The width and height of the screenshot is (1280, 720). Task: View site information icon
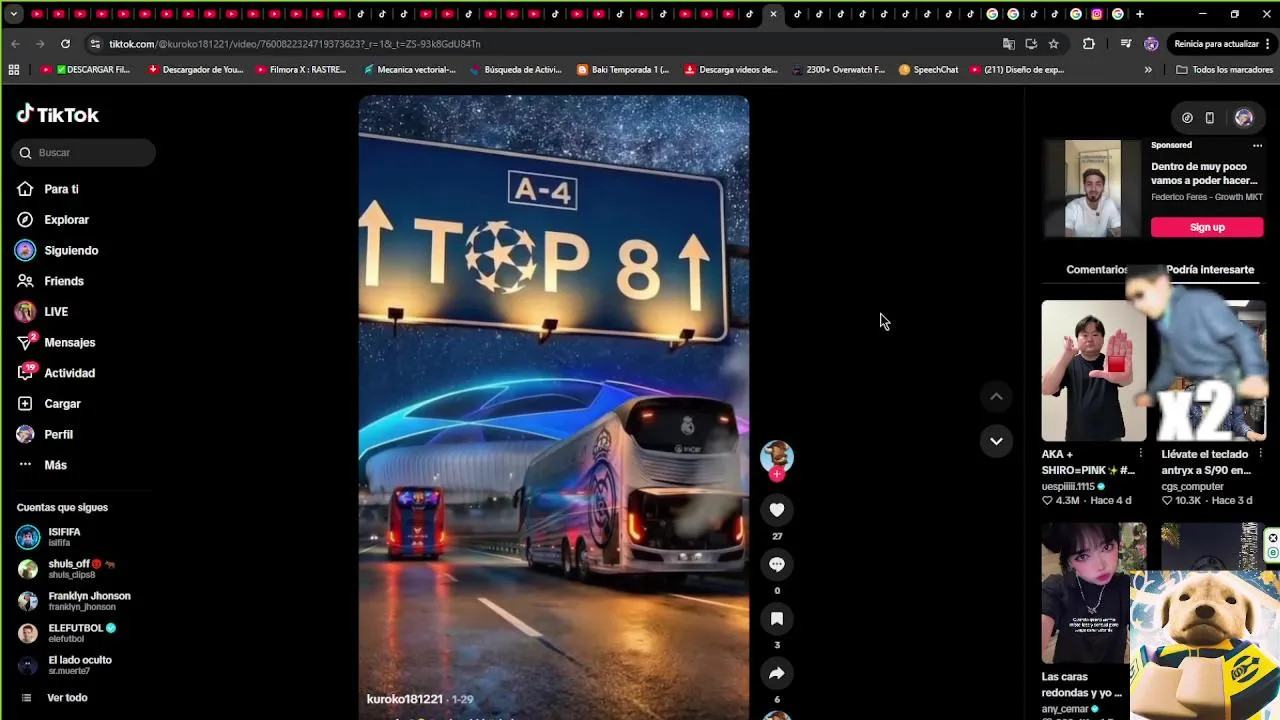pos(94,44)
